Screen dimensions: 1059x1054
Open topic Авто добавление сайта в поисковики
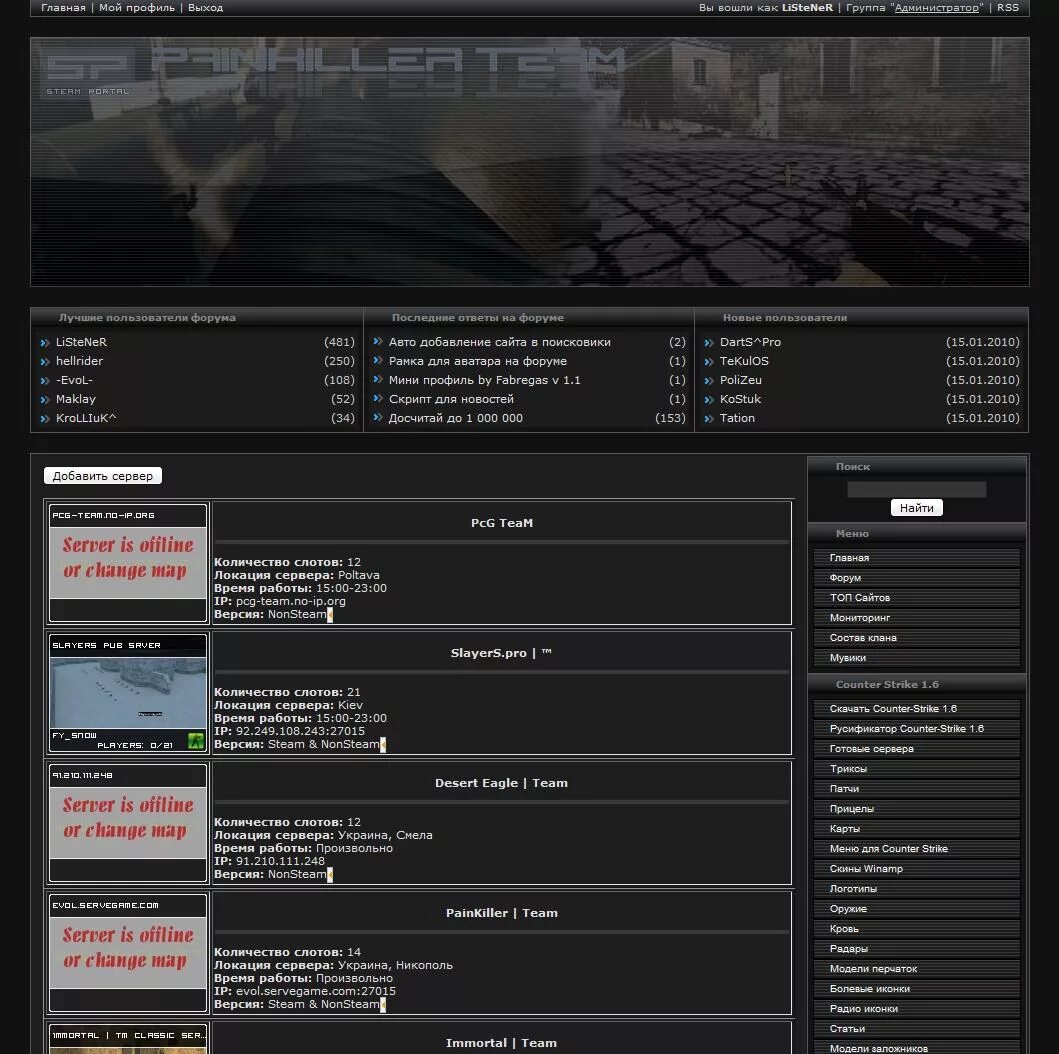(x=500, y=342)
